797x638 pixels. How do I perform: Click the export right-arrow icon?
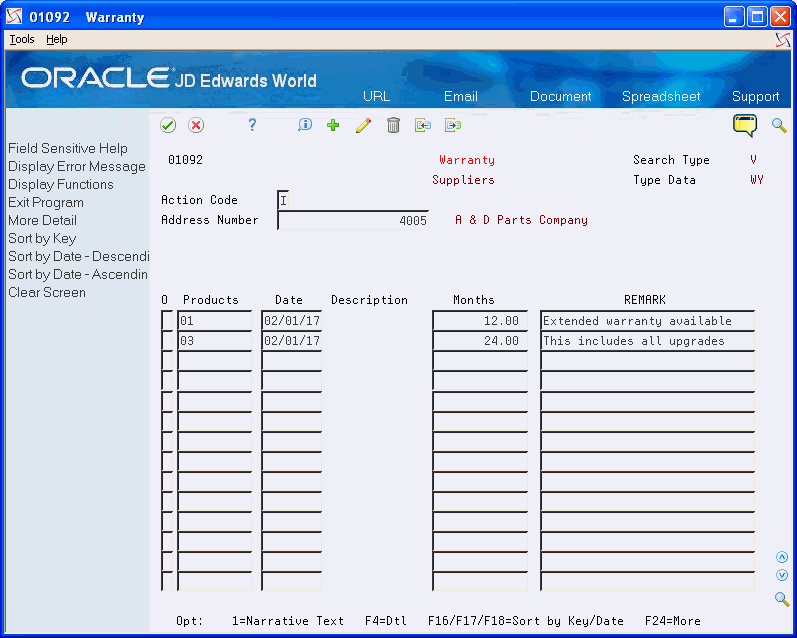(453, 125)
